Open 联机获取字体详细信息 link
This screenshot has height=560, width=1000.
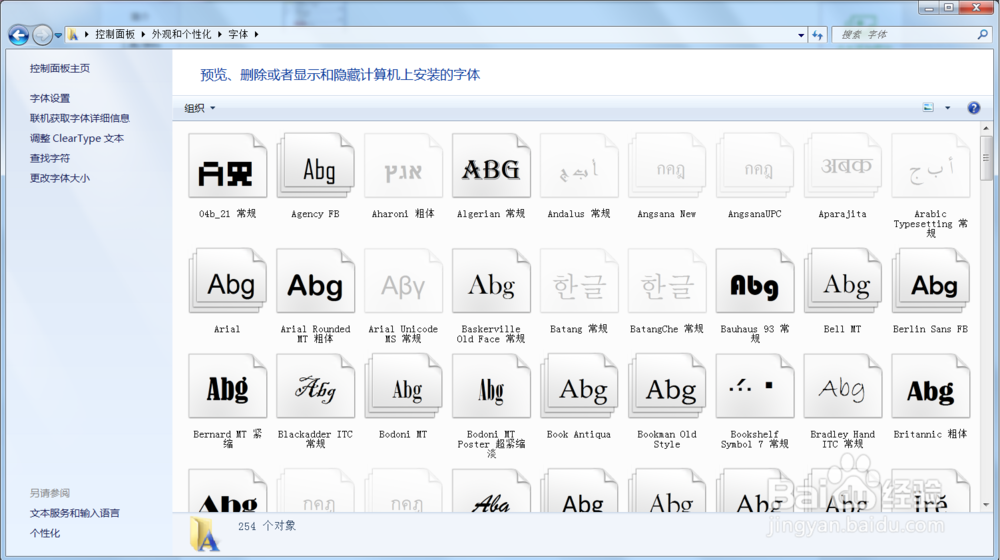[x=80, y=118]
